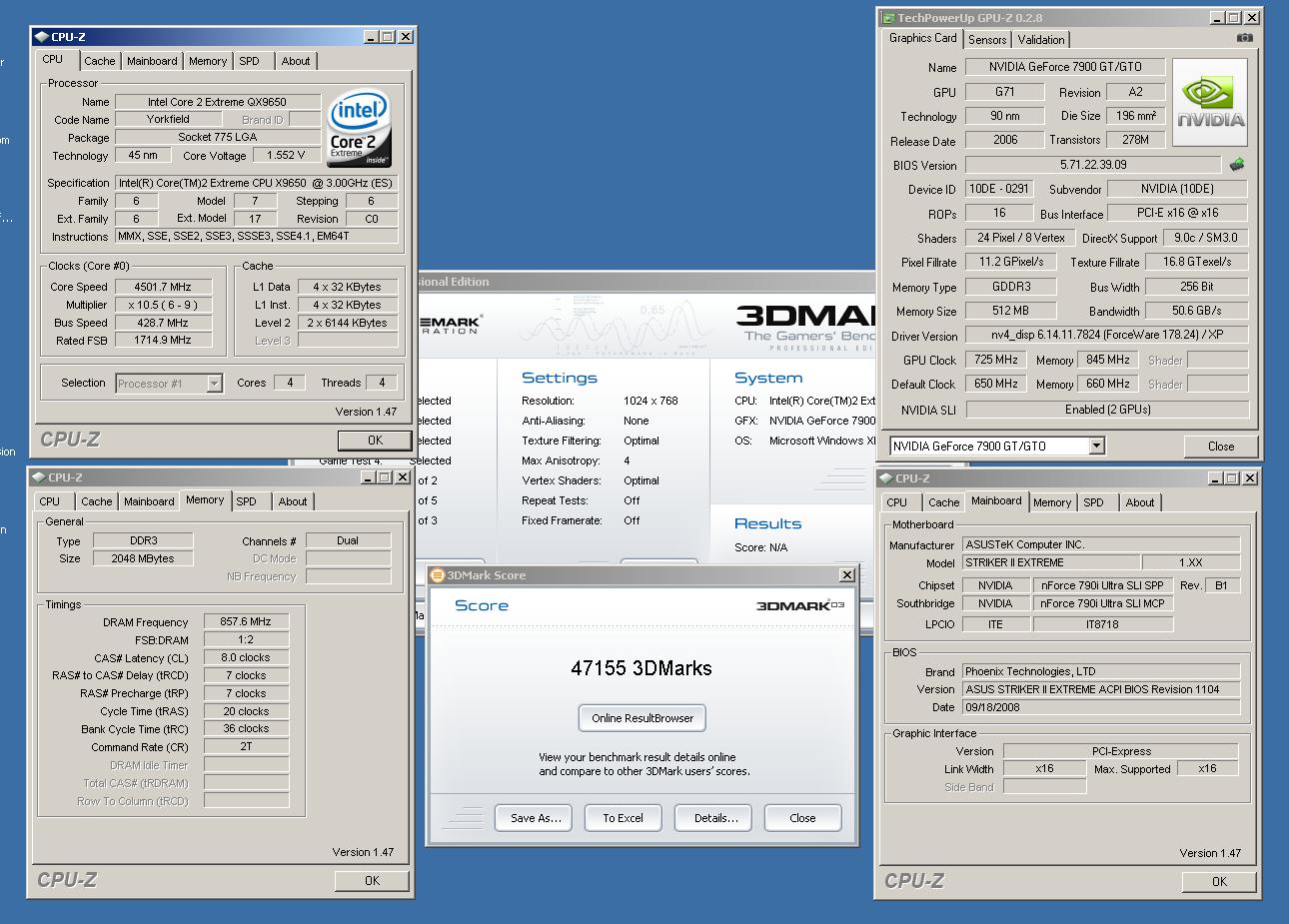Select the Cache tab in the CPU-Z mainboard window
The image size is (1289, 924).
coord(943,502)
